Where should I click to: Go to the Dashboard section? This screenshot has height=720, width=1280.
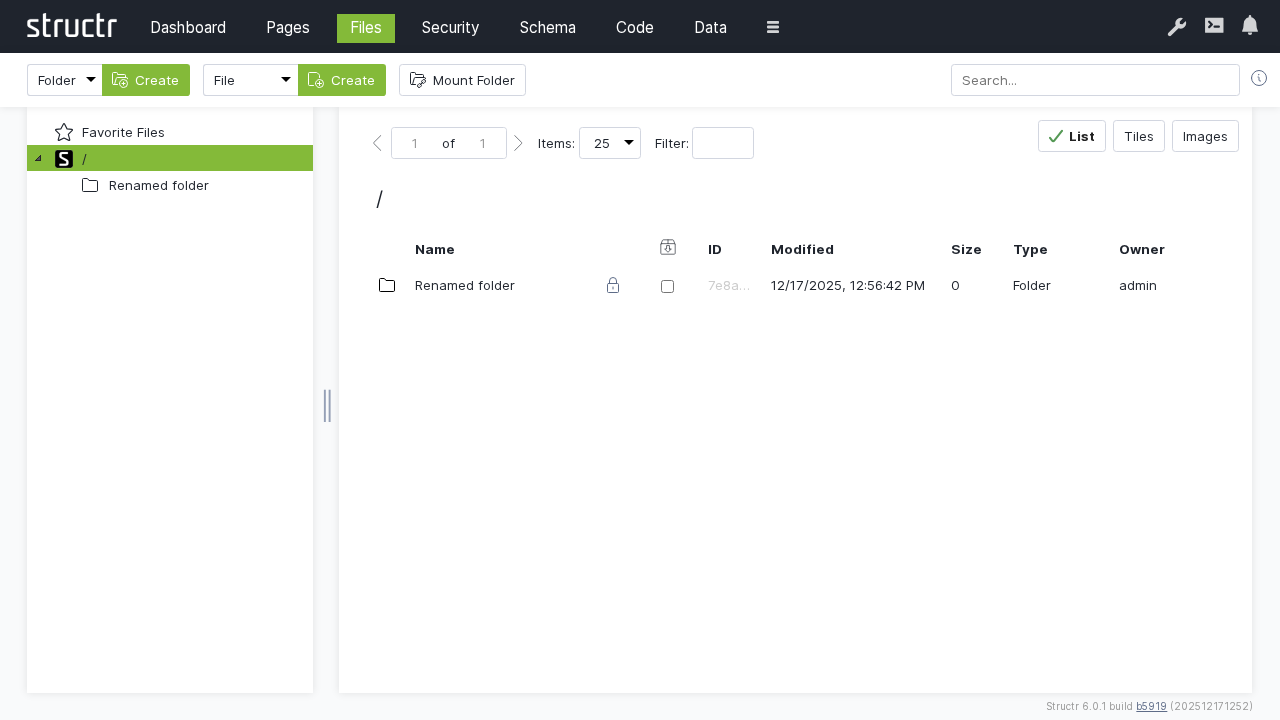tap(188, 27)
